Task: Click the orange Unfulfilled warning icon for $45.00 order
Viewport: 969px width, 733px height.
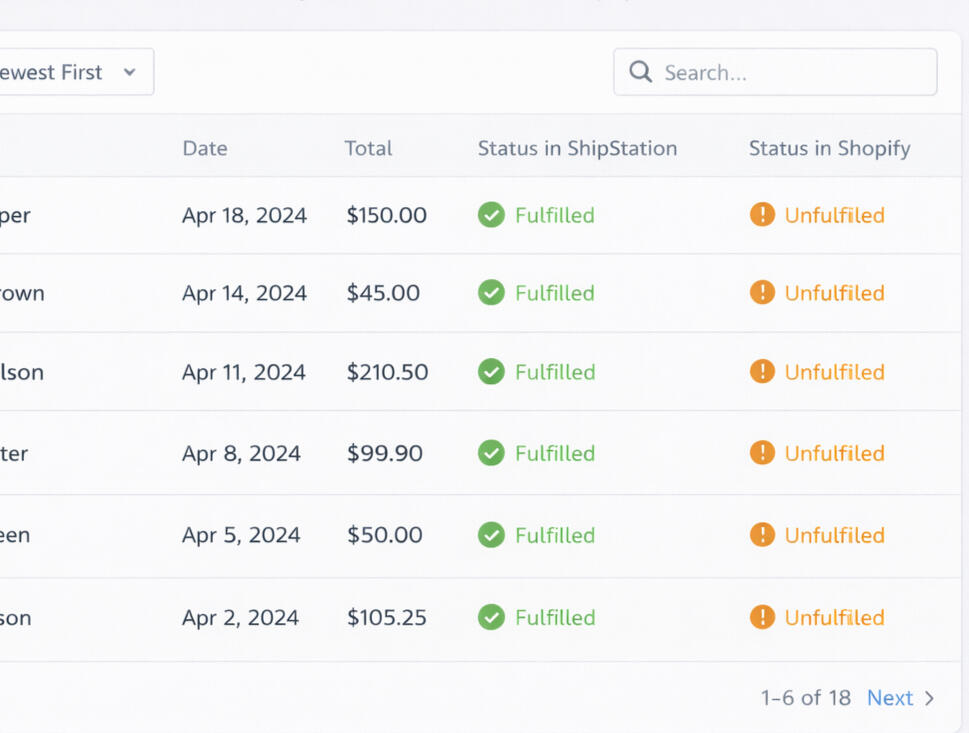Action: coord(762,293)
